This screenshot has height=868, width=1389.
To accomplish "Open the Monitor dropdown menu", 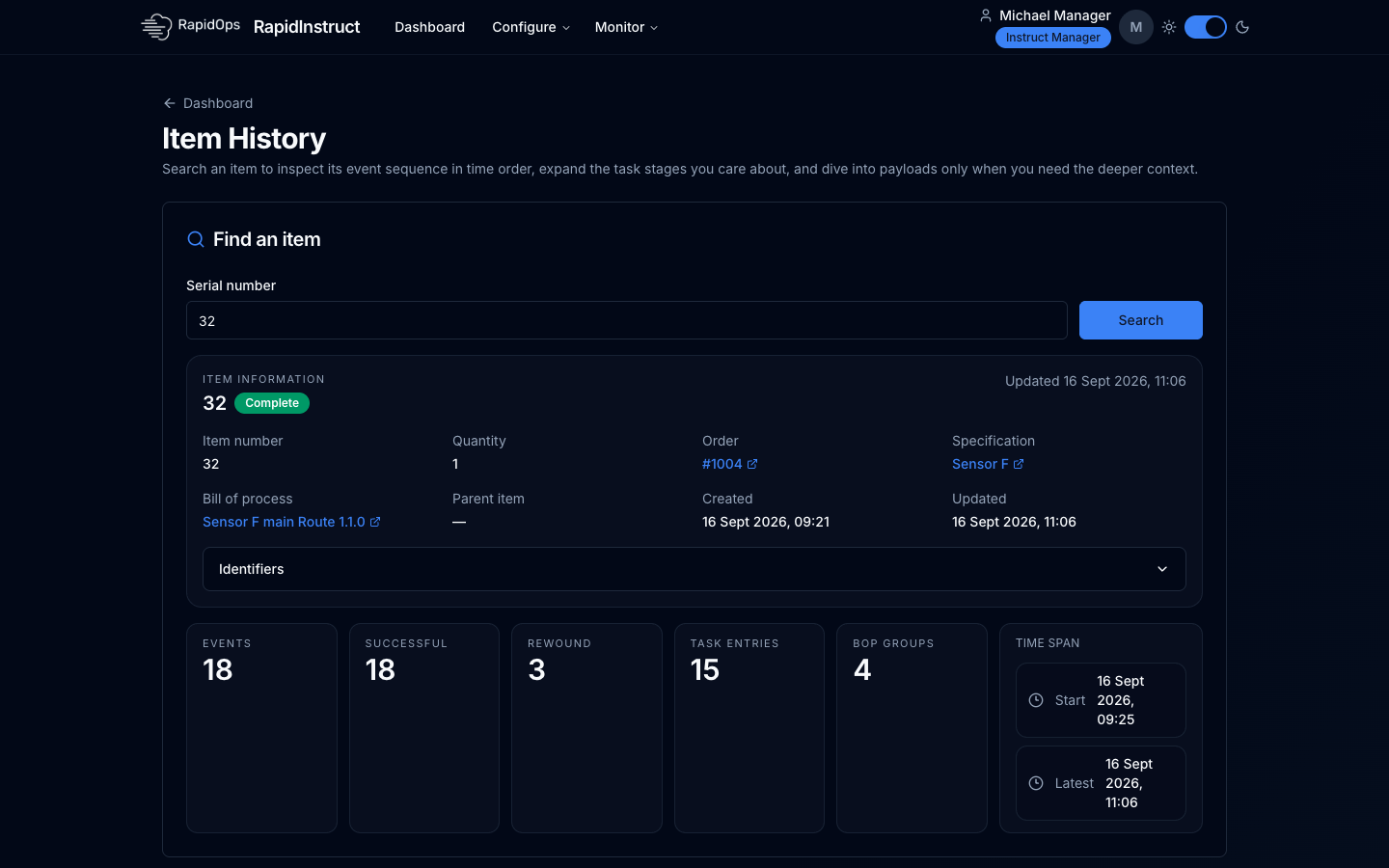I will click(x=626, y=27).
